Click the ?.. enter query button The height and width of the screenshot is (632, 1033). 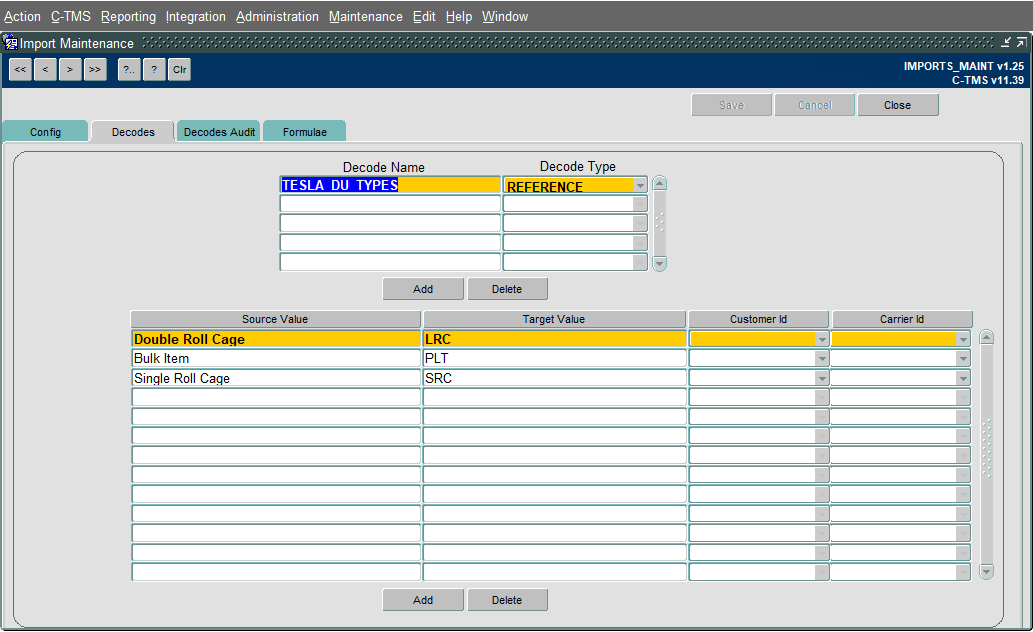click(129, 69)
